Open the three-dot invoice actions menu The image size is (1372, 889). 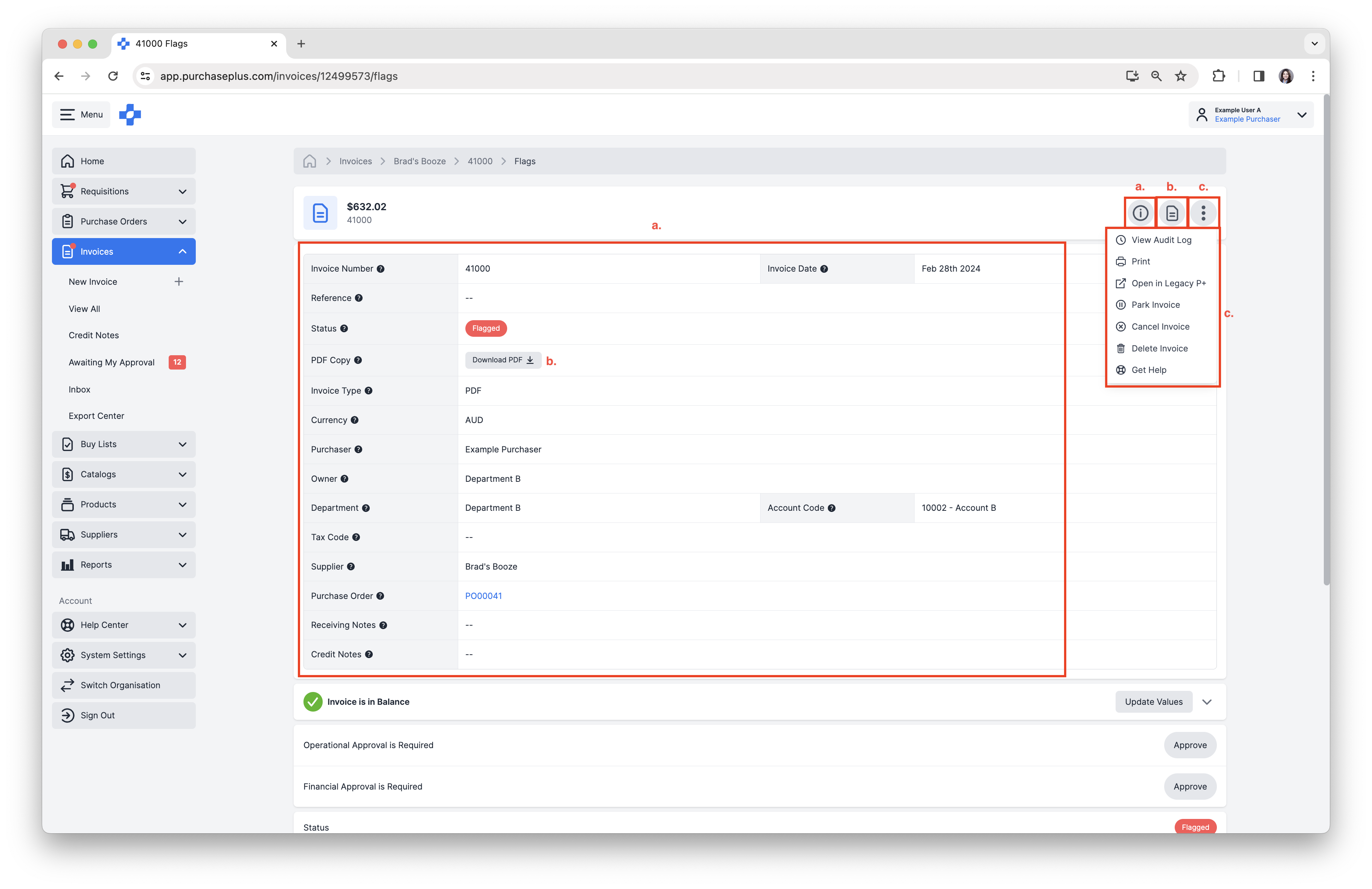click(1203, 214)
